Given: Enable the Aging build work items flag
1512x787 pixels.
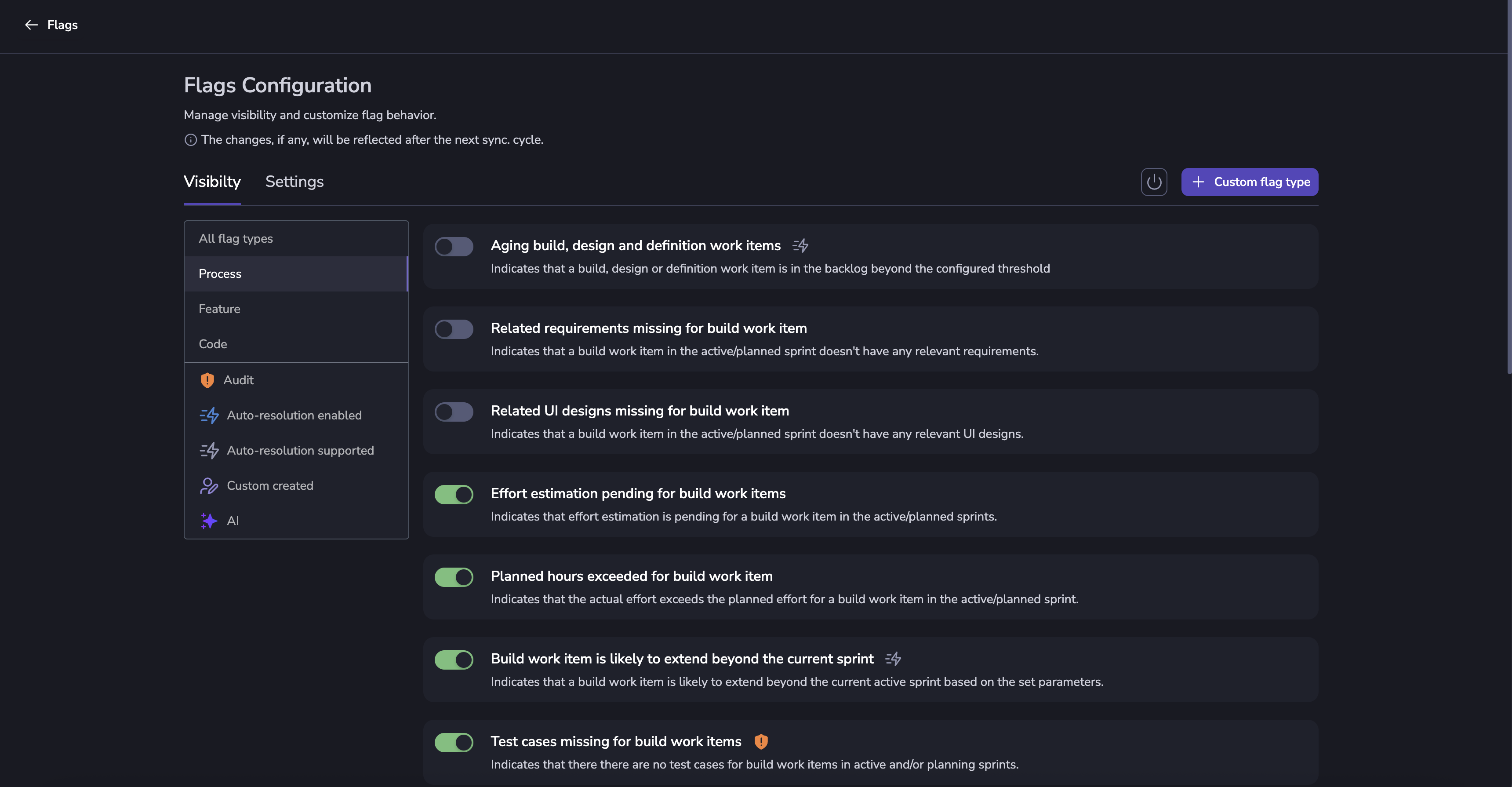Looking at the screenshot, I should point(454,247).
